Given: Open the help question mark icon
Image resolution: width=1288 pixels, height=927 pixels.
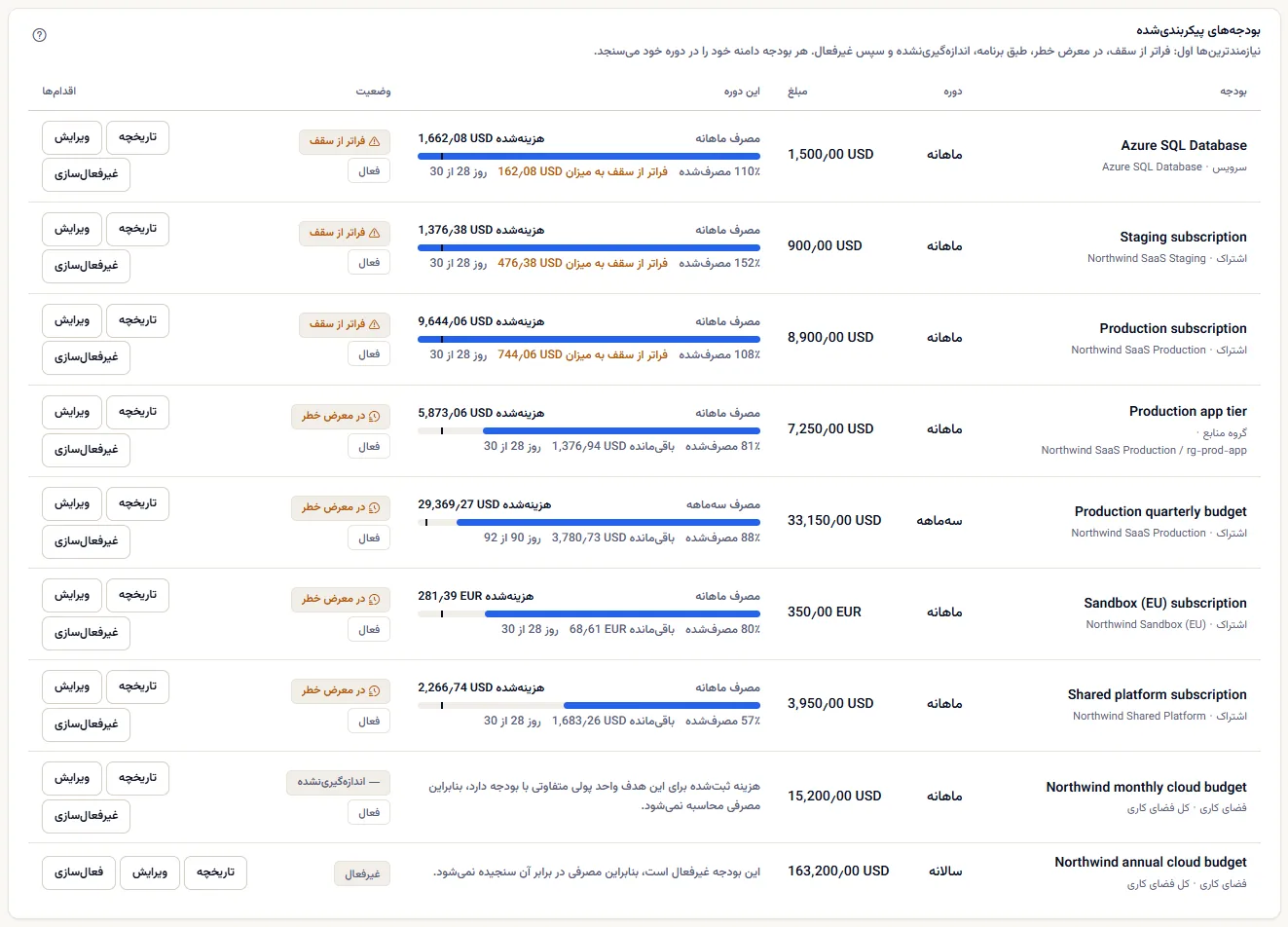Looking at the screenshot, I should click(39, 35).
